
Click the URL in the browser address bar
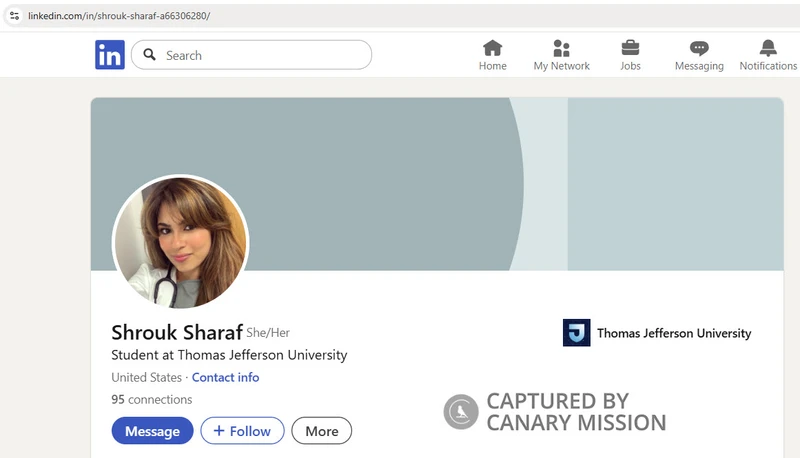[119, 16]
